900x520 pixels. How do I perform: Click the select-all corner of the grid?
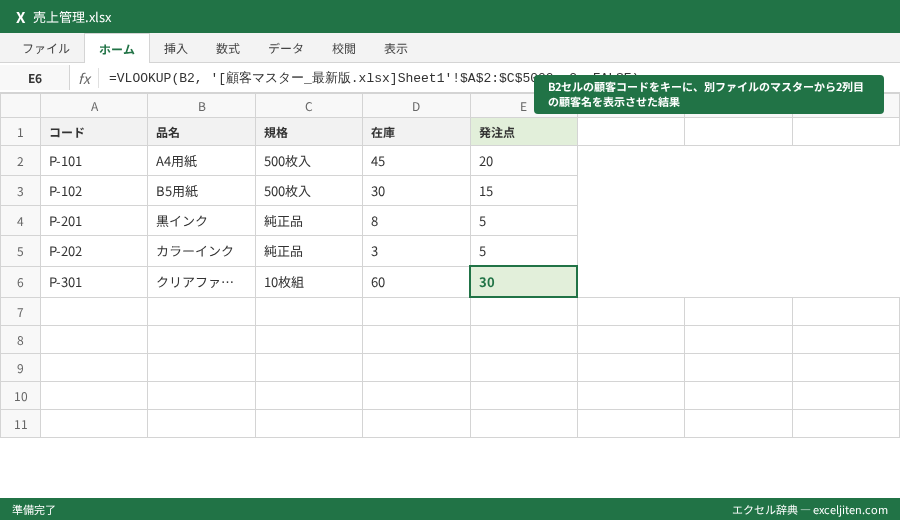(x=20, y=106)
